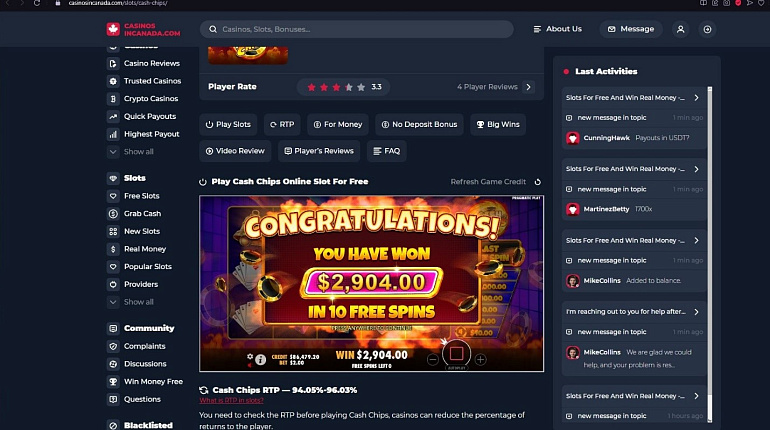This screenshot has width=770, height=430.
Task: Open 4 Player Reviews arrow
Action: point(528,87)
